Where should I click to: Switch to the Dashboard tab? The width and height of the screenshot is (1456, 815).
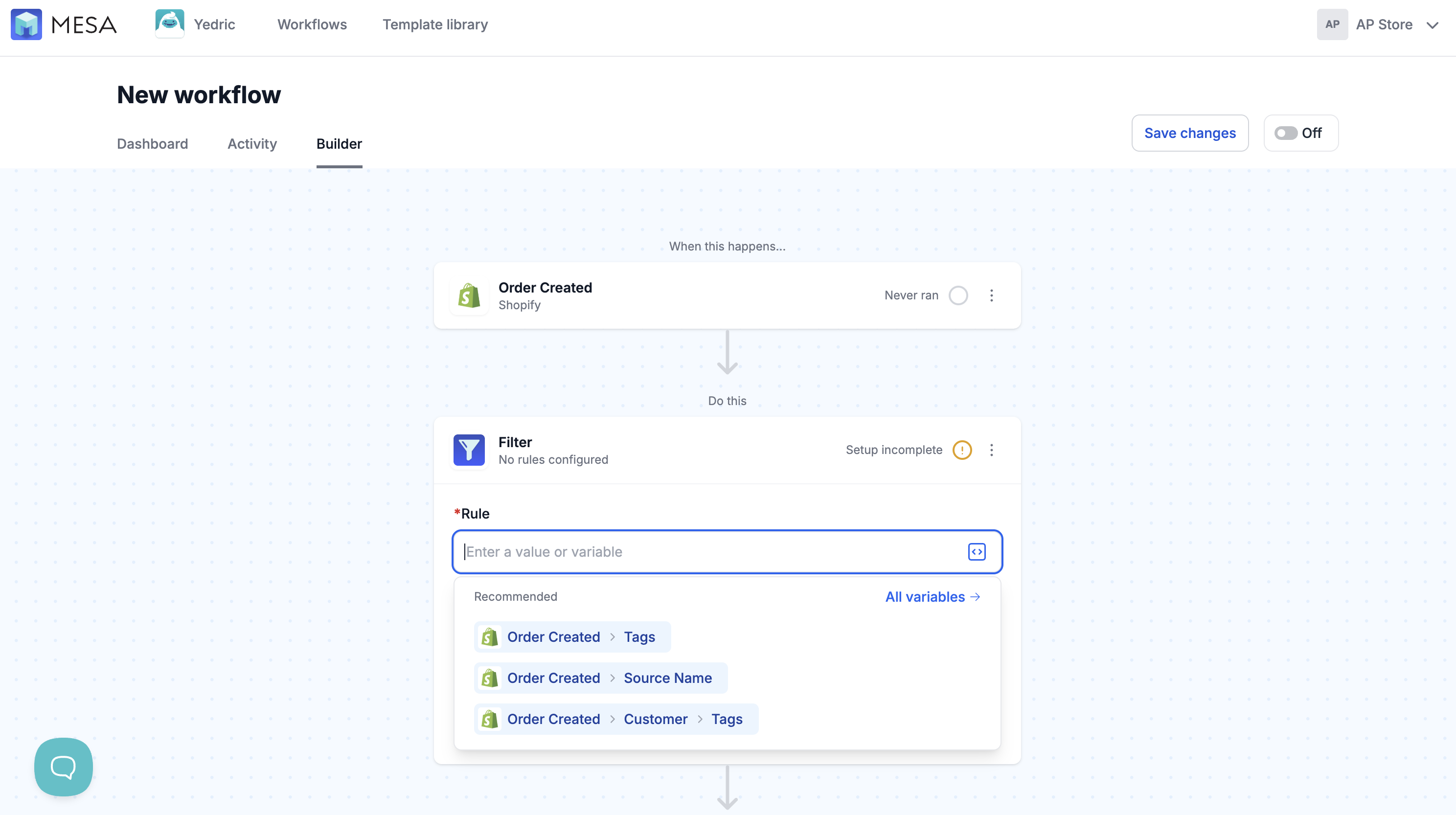tap(153, 143)
